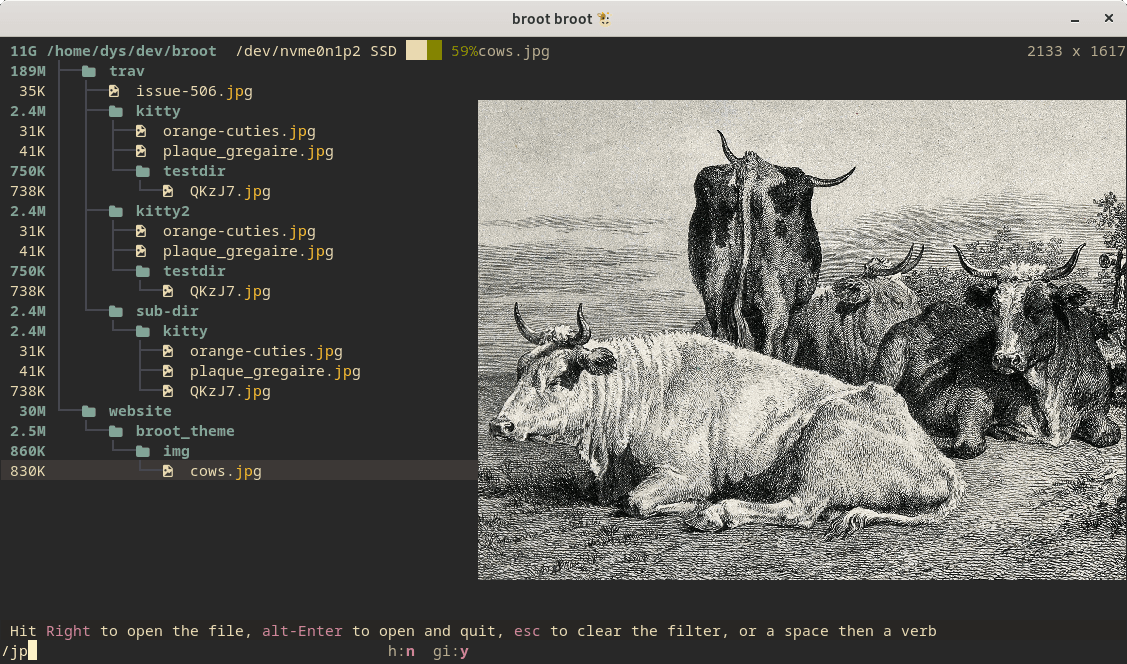The image size is (1127, 664).
Task: Click the esc hint to clear the filter
Action: 527,631
